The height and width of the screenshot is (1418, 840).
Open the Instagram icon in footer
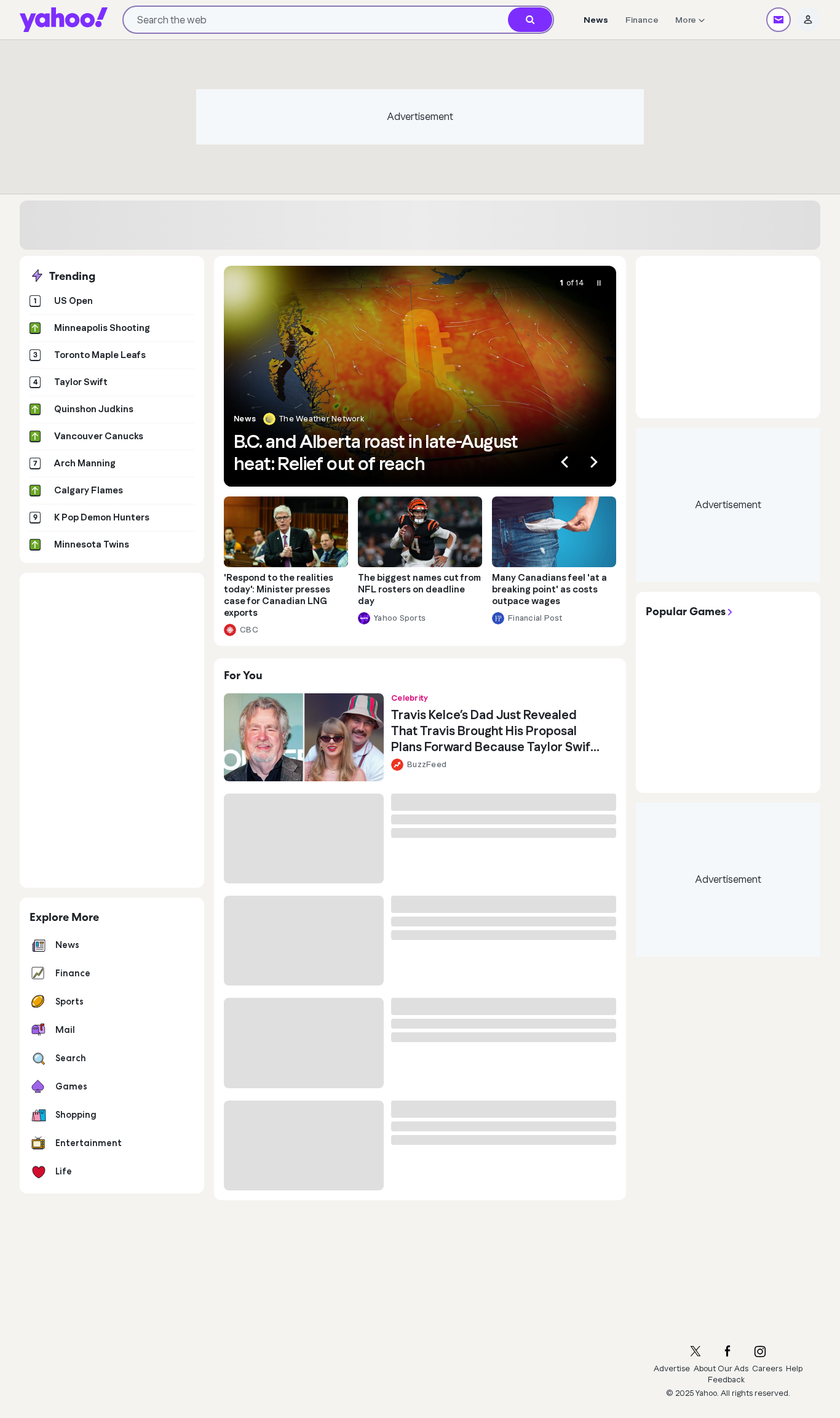click(760, 1351)
